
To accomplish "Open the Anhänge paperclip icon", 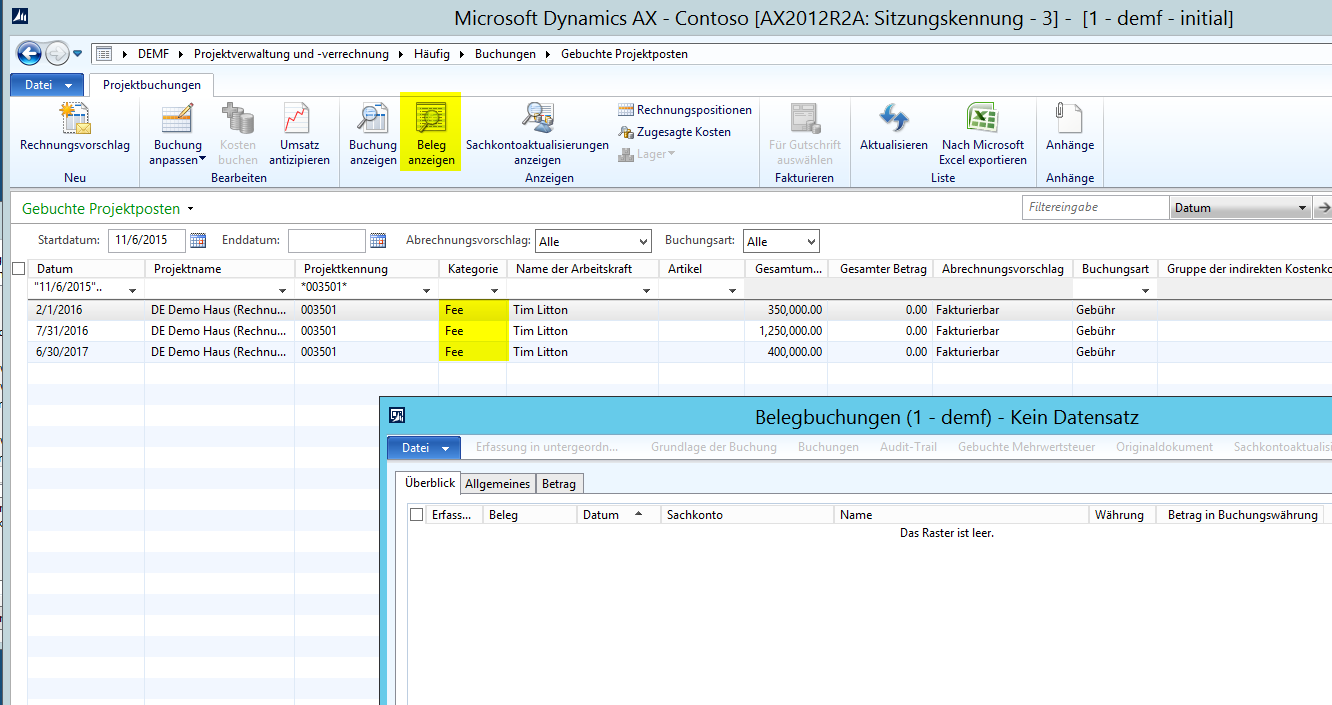I will [1069, 119].
